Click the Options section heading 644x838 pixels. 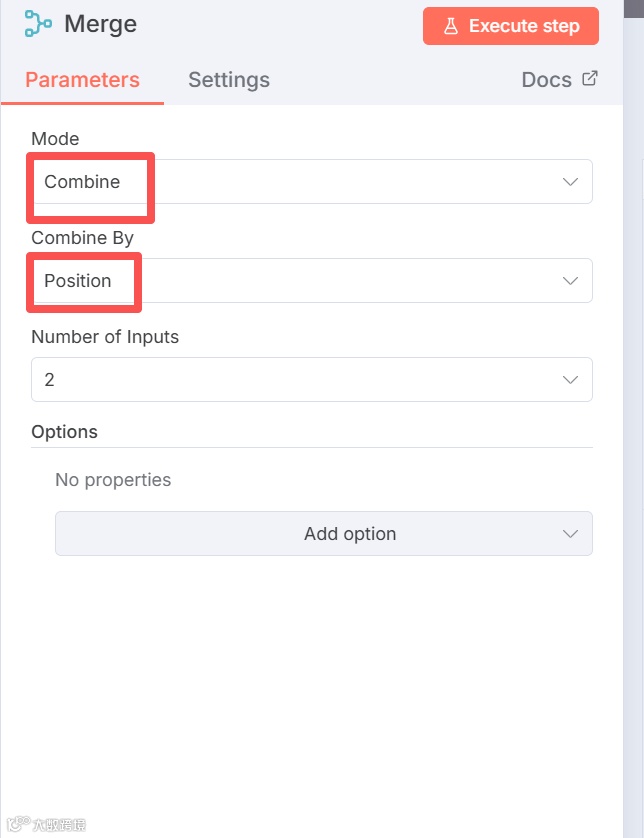point(64,432)
